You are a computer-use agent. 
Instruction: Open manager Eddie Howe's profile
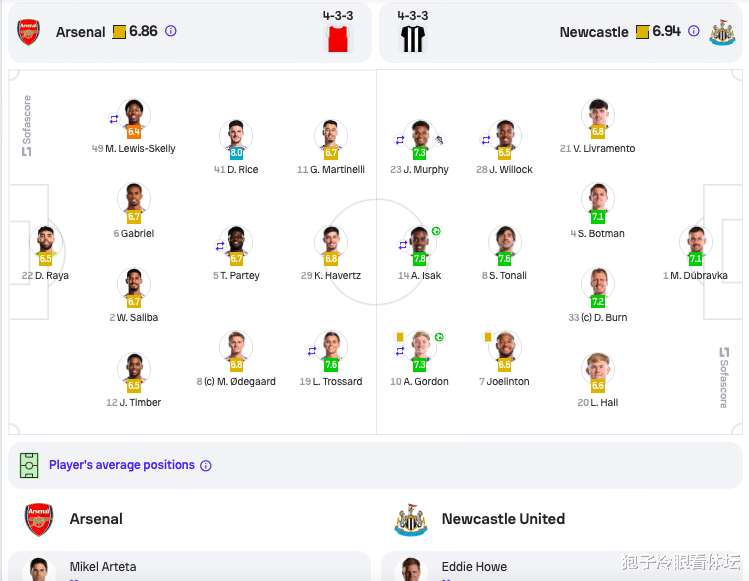click(474, 567)
